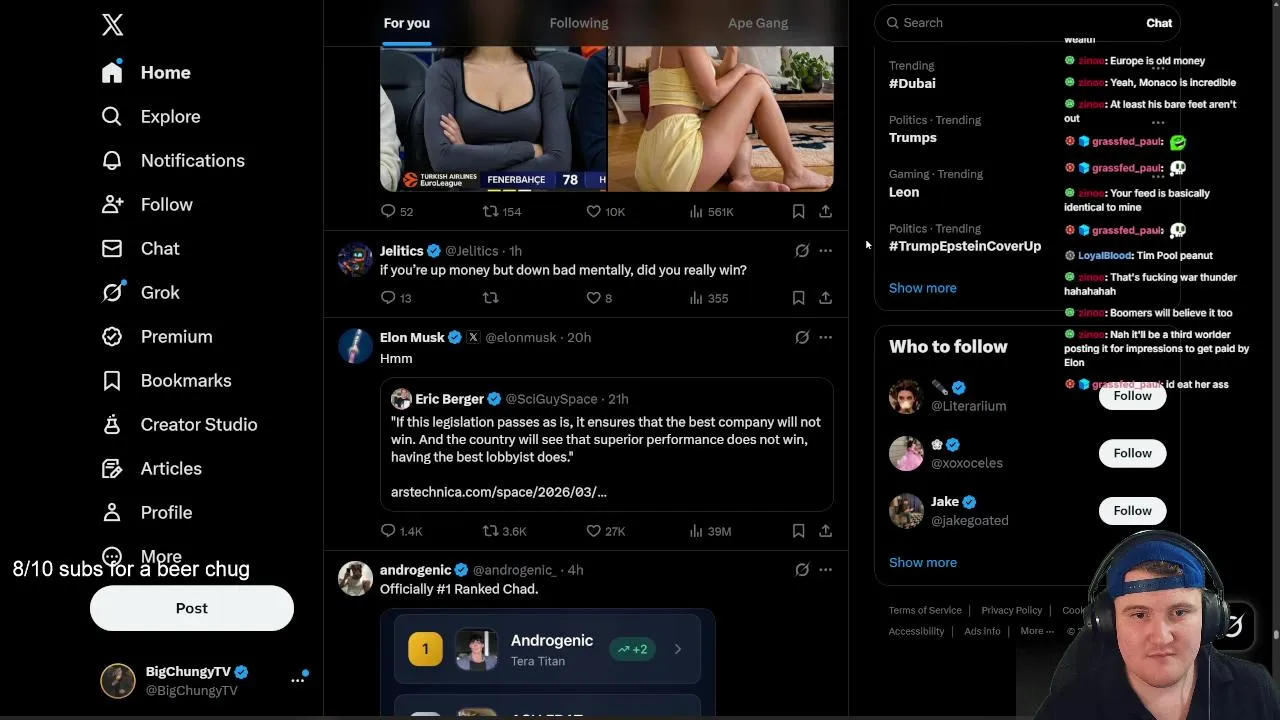Open Chat in sidebar
Viewport: 1280px width, 720px height.
(x=140, y=248)
